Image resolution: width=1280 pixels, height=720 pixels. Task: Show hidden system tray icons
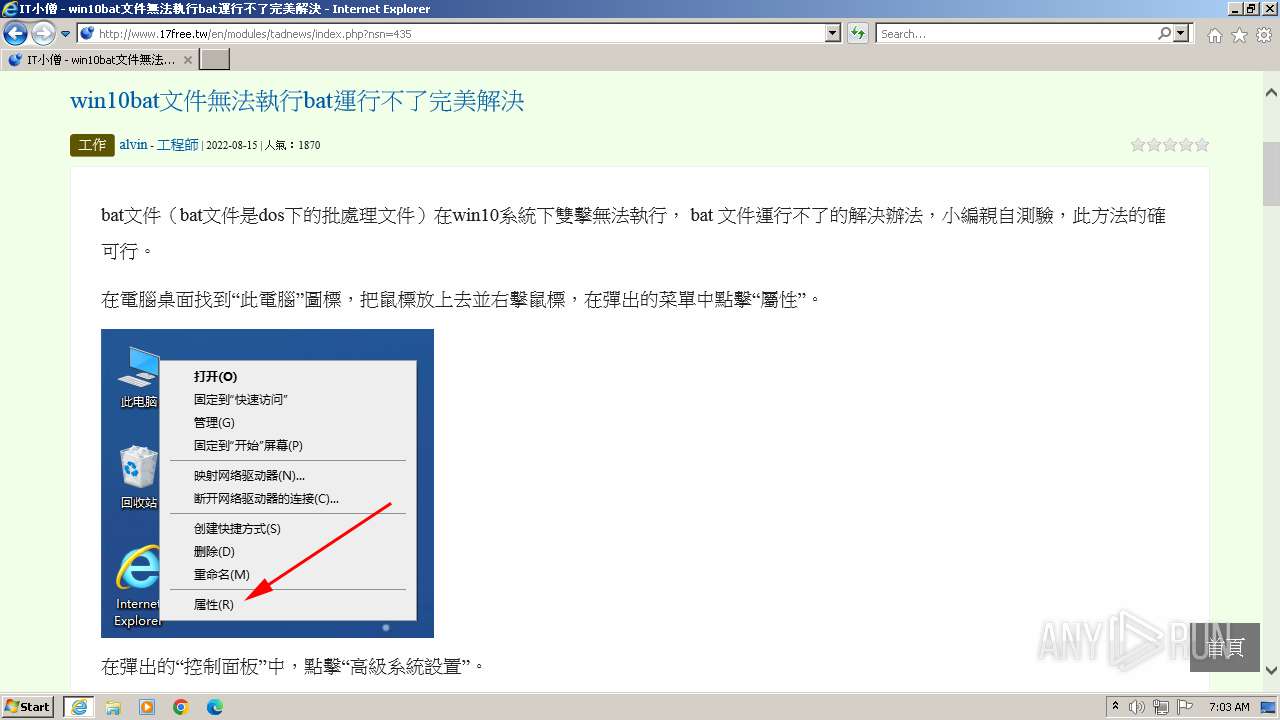pyautogui.click(x=1115, y=707)
